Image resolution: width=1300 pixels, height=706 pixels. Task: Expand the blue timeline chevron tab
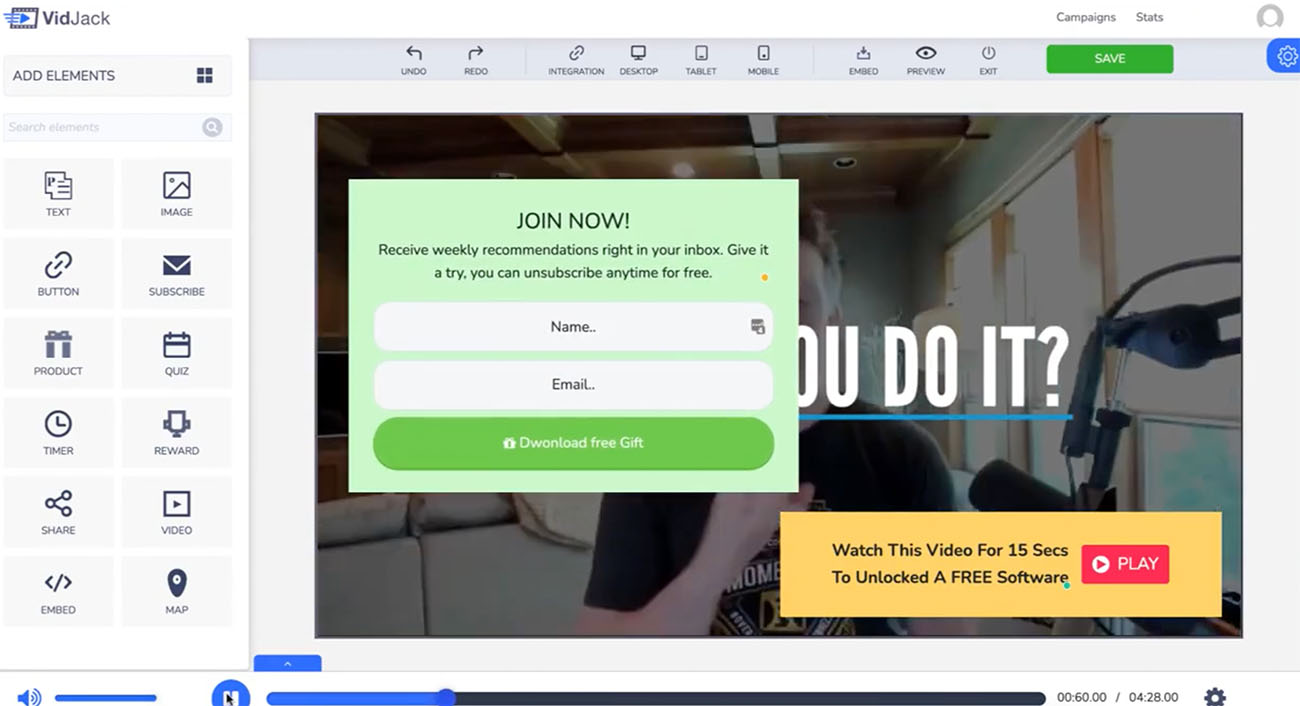click(x=287, y=663)
